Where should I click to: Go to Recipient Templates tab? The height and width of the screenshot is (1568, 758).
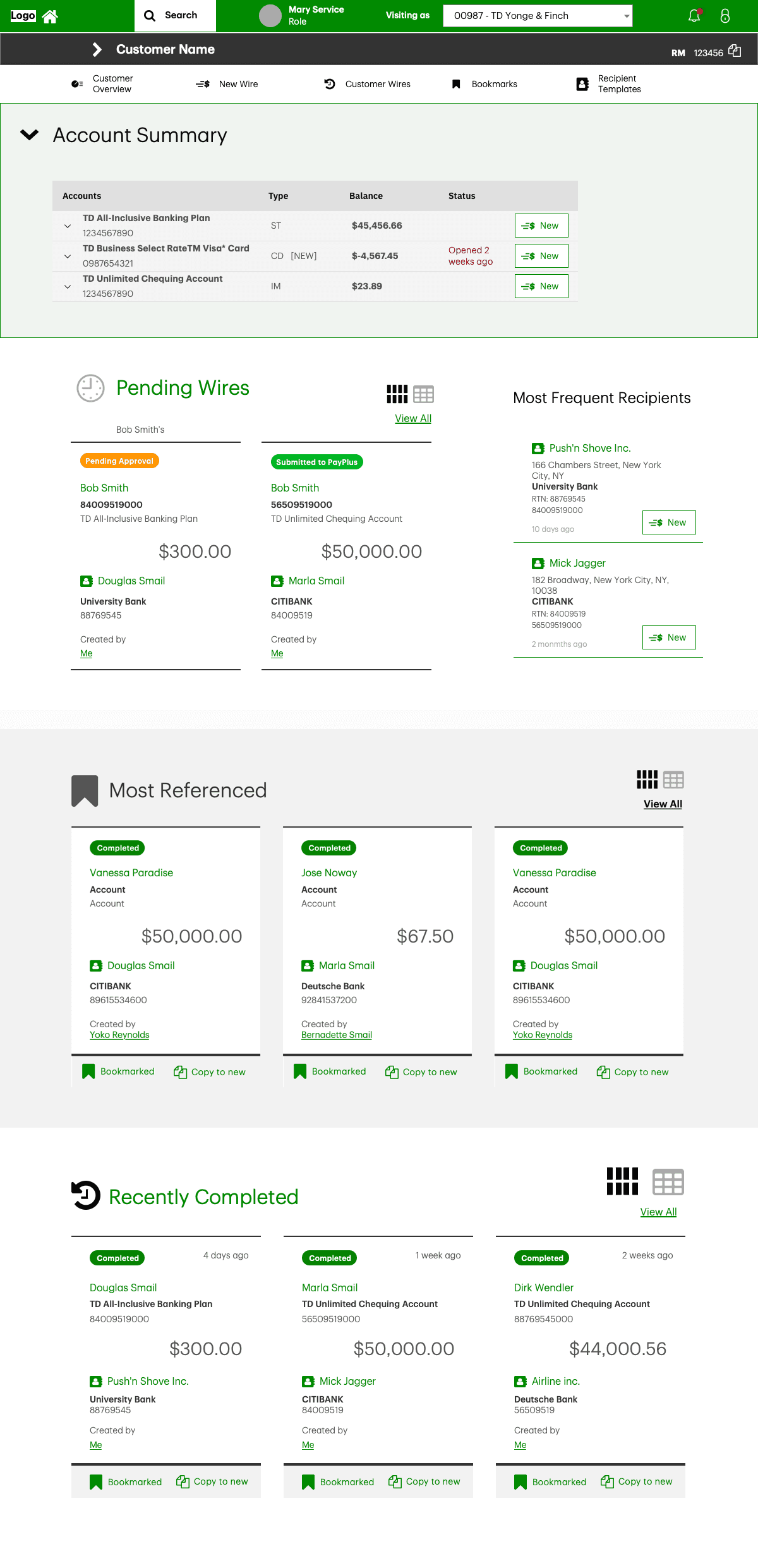(609, 84)
